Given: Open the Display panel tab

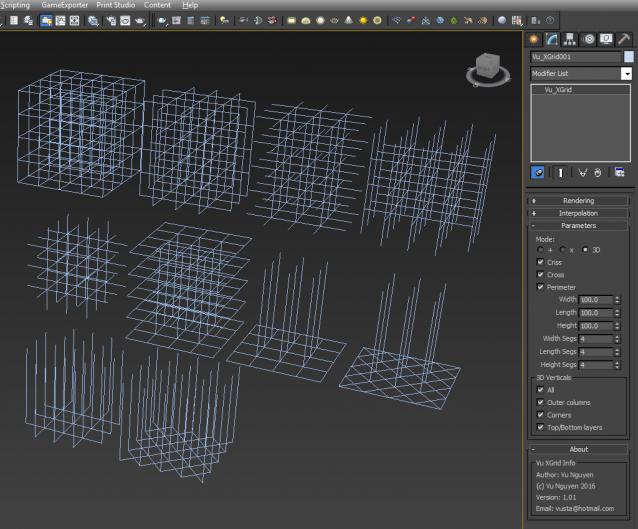Looking at the screenshot, I should (x=606, y=39).
